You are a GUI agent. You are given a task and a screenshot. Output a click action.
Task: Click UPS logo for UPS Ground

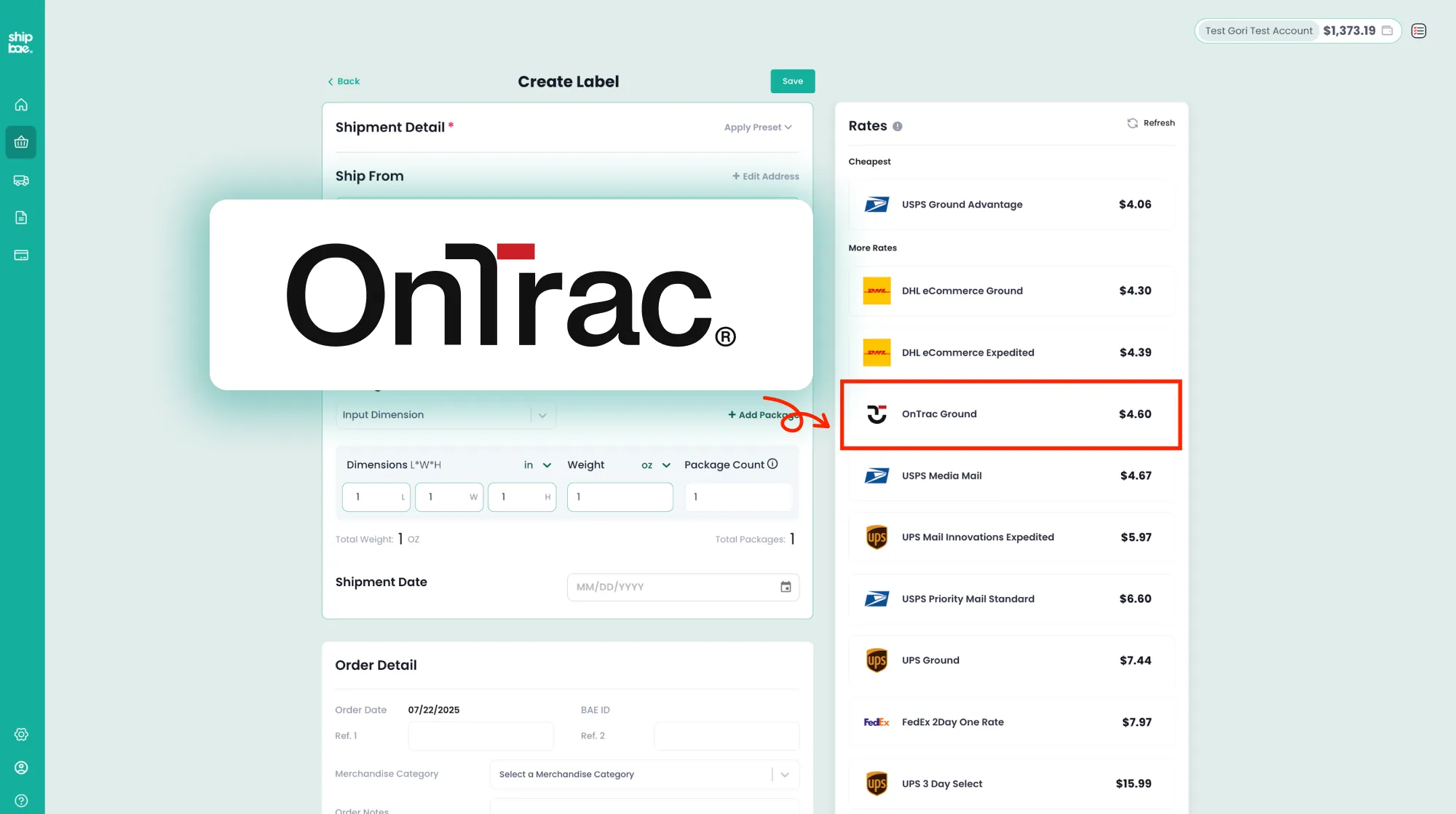(x=877, y=660)
